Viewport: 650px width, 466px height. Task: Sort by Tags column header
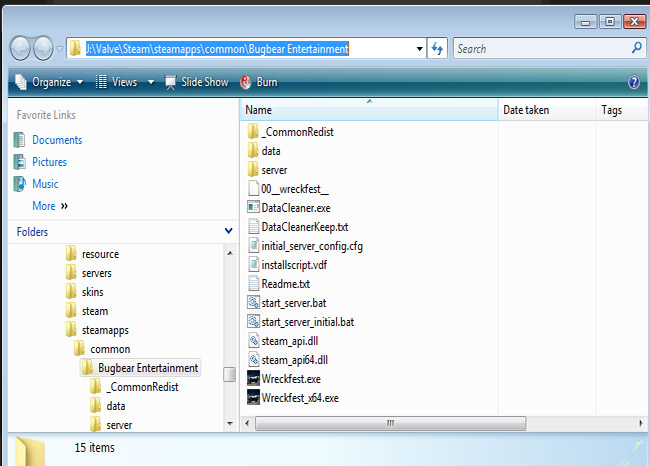622,110
